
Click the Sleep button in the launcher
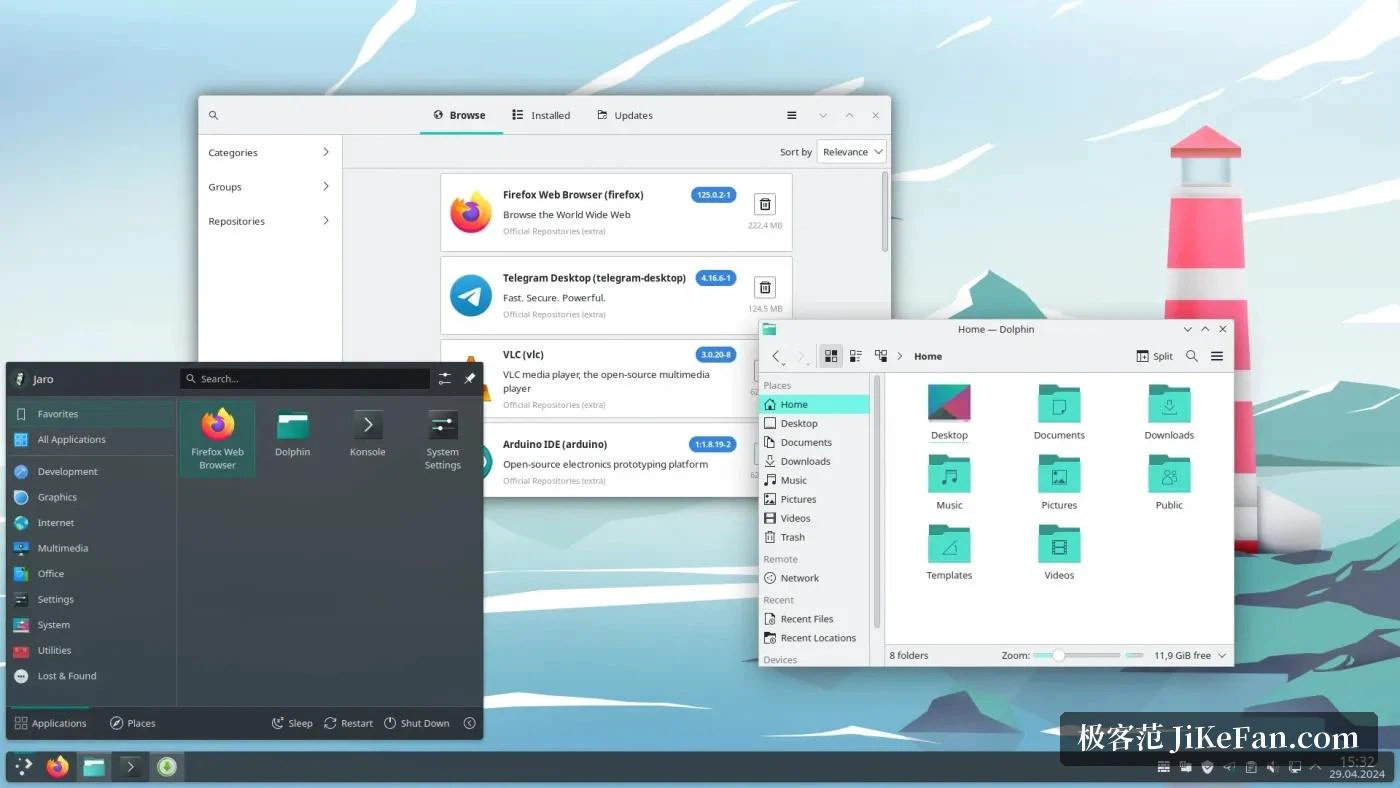[292, 723]
